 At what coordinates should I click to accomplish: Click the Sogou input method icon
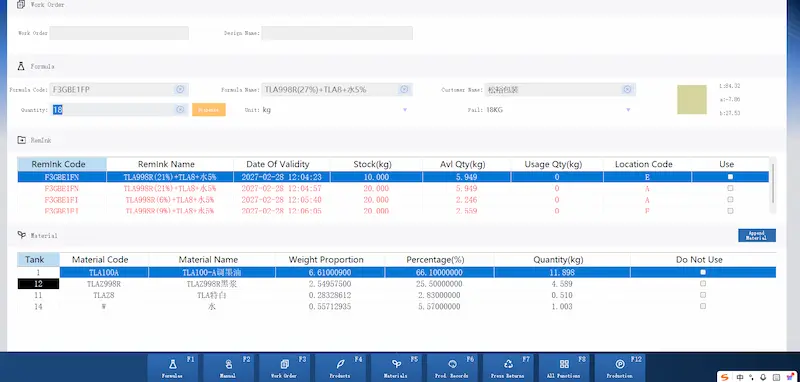coord(724,377)
